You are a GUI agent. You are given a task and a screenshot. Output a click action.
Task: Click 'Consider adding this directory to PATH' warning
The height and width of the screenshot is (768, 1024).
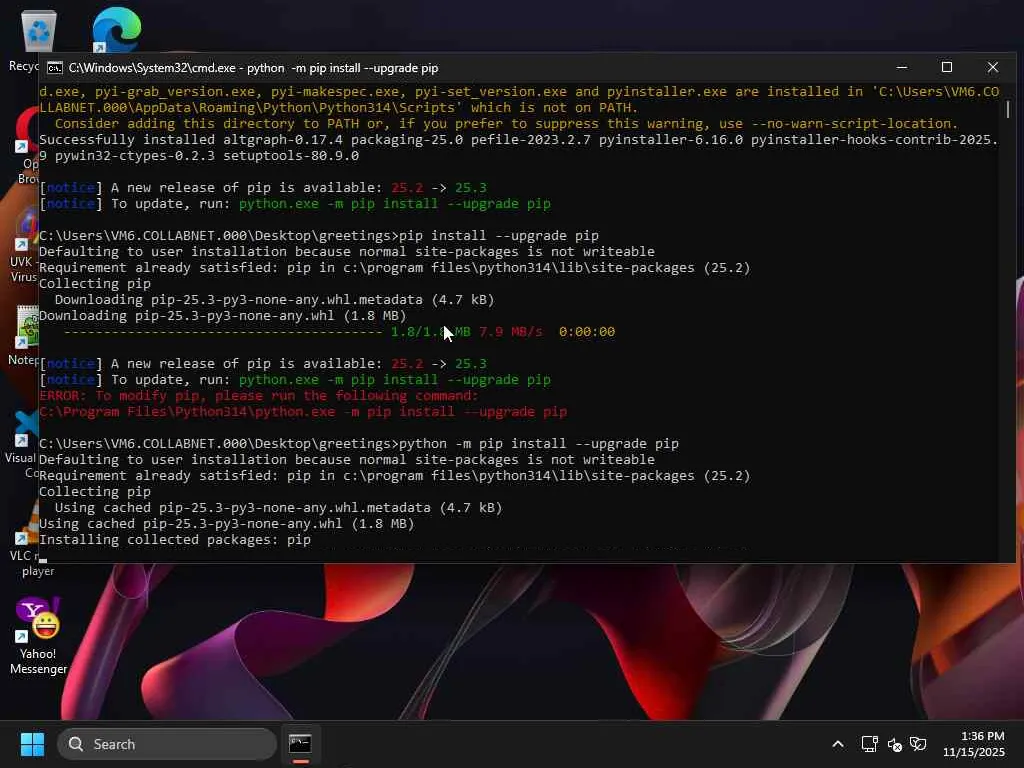click(x=506, y=124)
